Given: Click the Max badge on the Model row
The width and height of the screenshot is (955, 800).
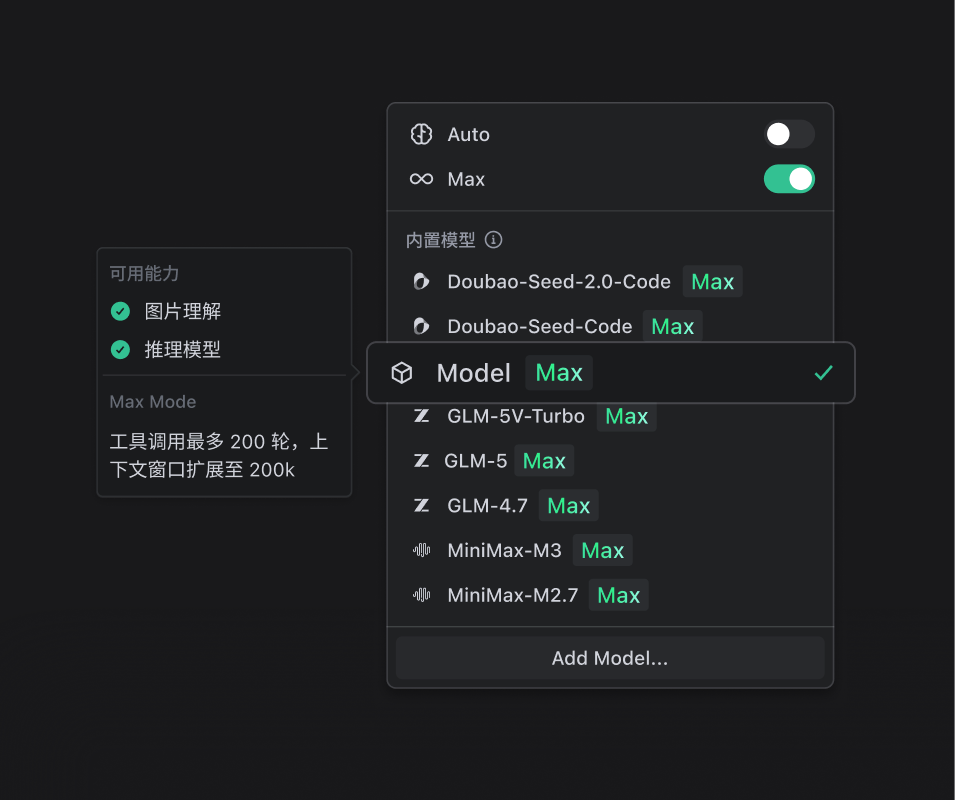Looking at the screenshot, I should (559, 373).
